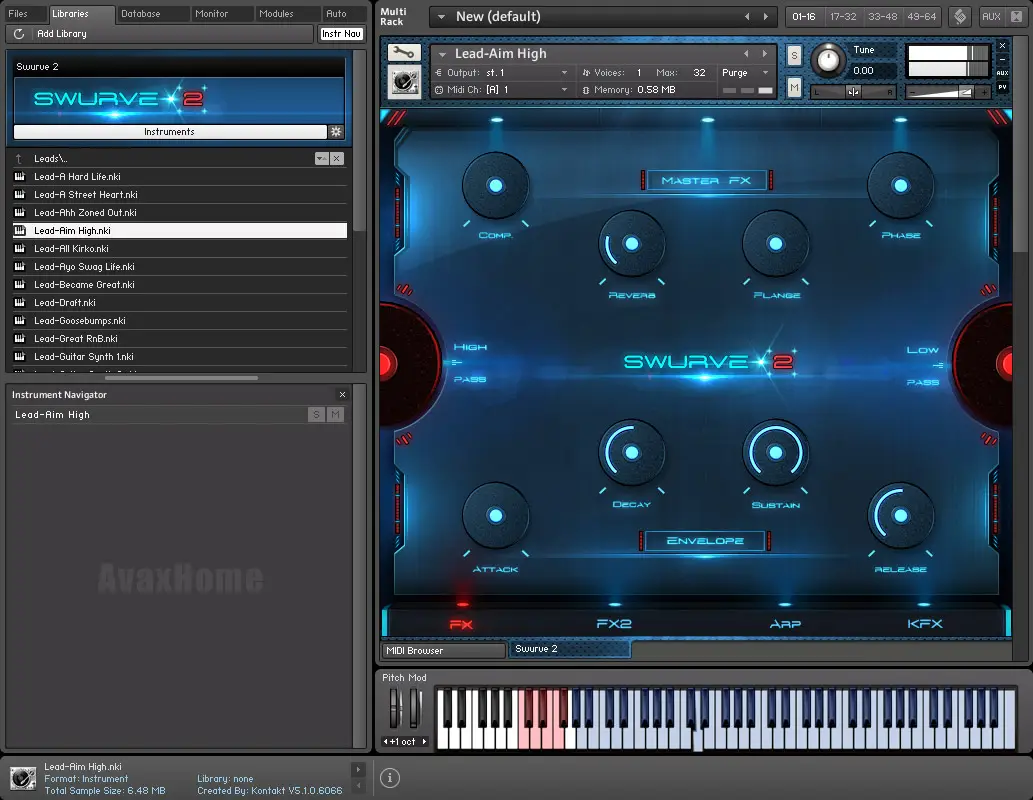Click the Tune knob
This screenshot has width=1033, height=800.
tap(828, 61)
